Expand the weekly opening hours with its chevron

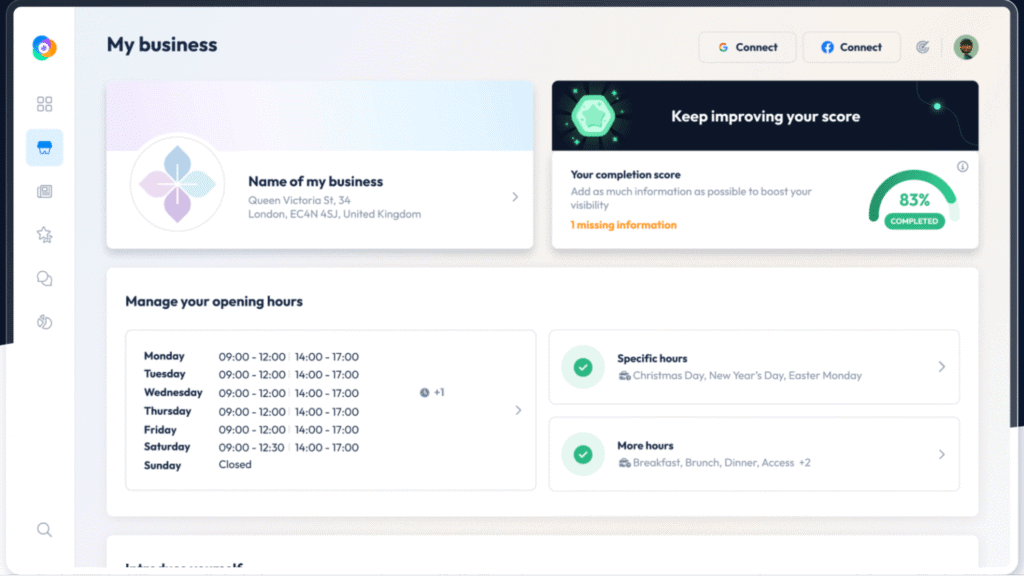pos(518,410)
